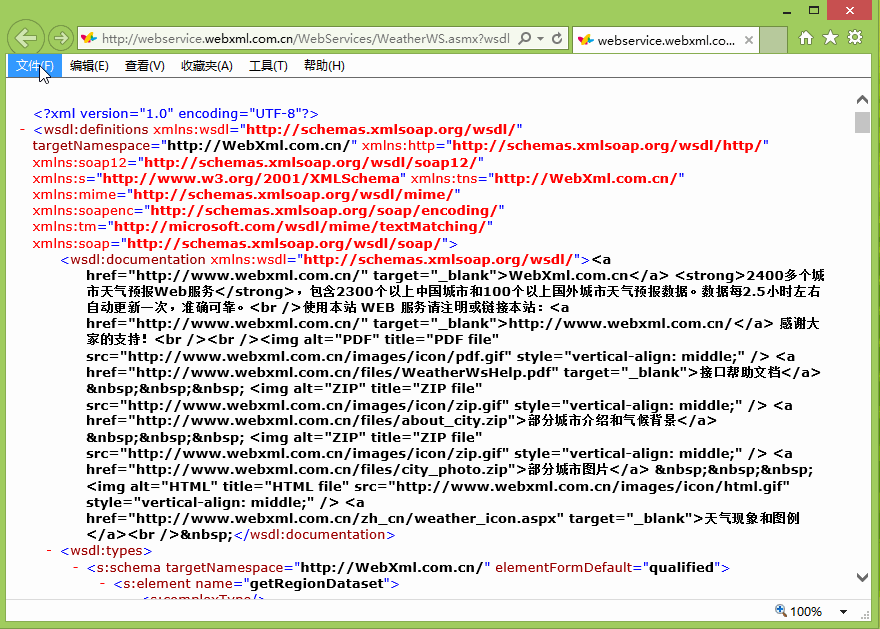Click the closing /wsdl:documentation tag
The height and width of the screenshot is (629, 880).
pyautogui.click(x=314, y=535)
